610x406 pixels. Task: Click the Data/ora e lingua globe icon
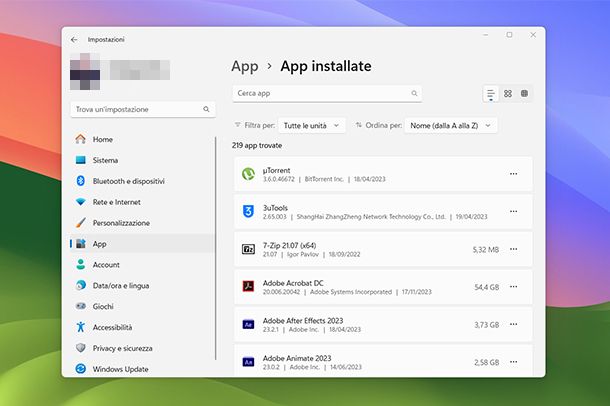coord(81,285)
